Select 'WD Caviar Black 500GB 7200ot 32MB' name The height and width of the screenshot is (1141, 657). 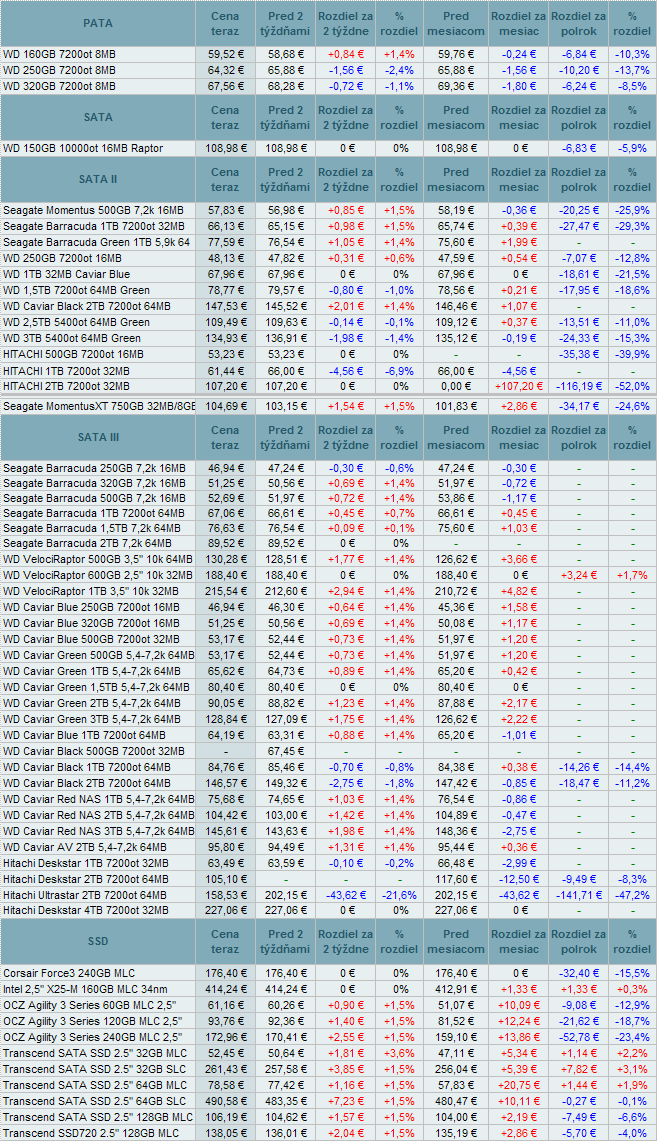tap(94, 751)
